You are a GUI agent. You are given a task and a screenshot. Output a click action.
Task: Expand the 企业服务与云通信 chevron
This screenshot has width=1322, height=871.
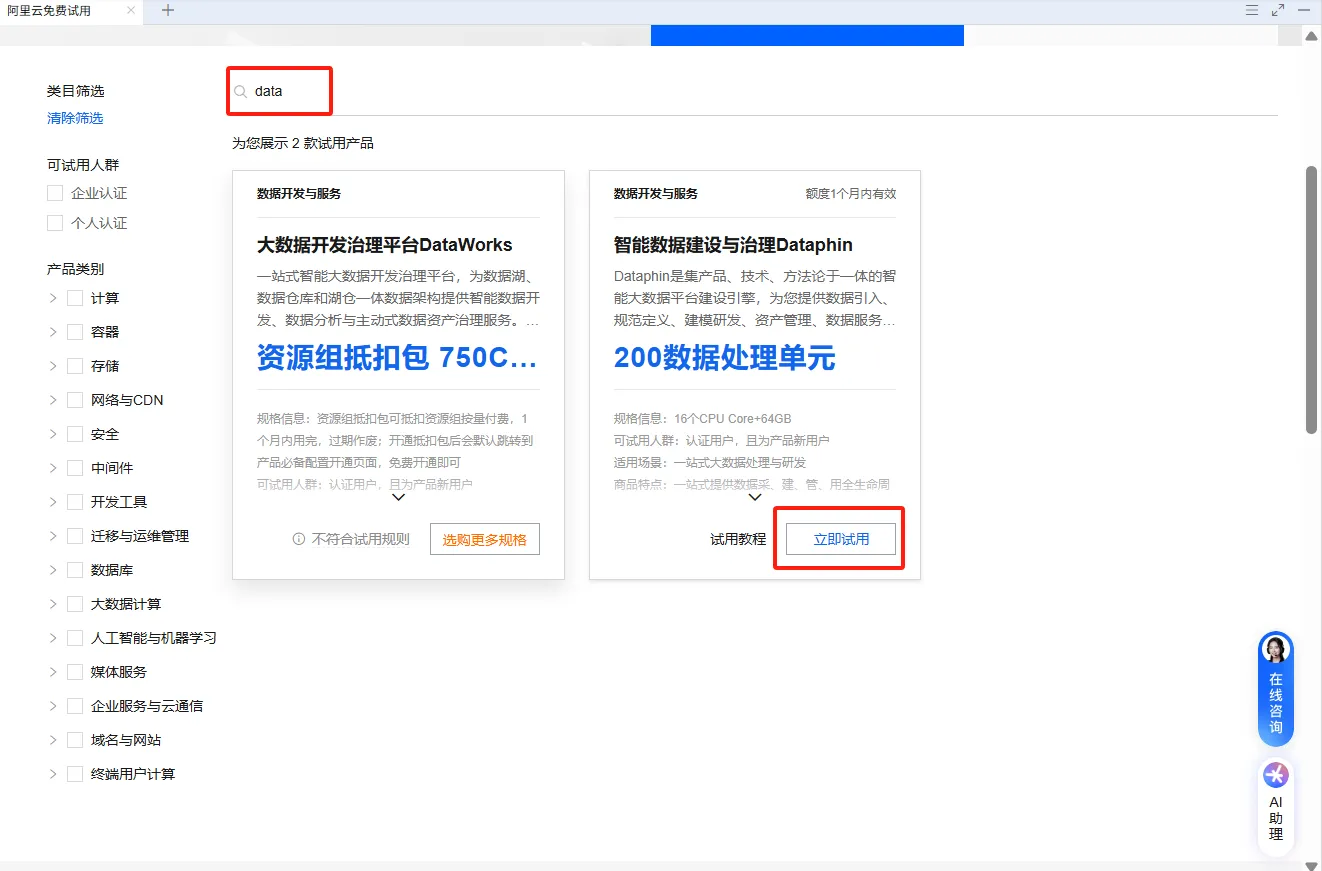pyautogui.click(x=53, y=706)
